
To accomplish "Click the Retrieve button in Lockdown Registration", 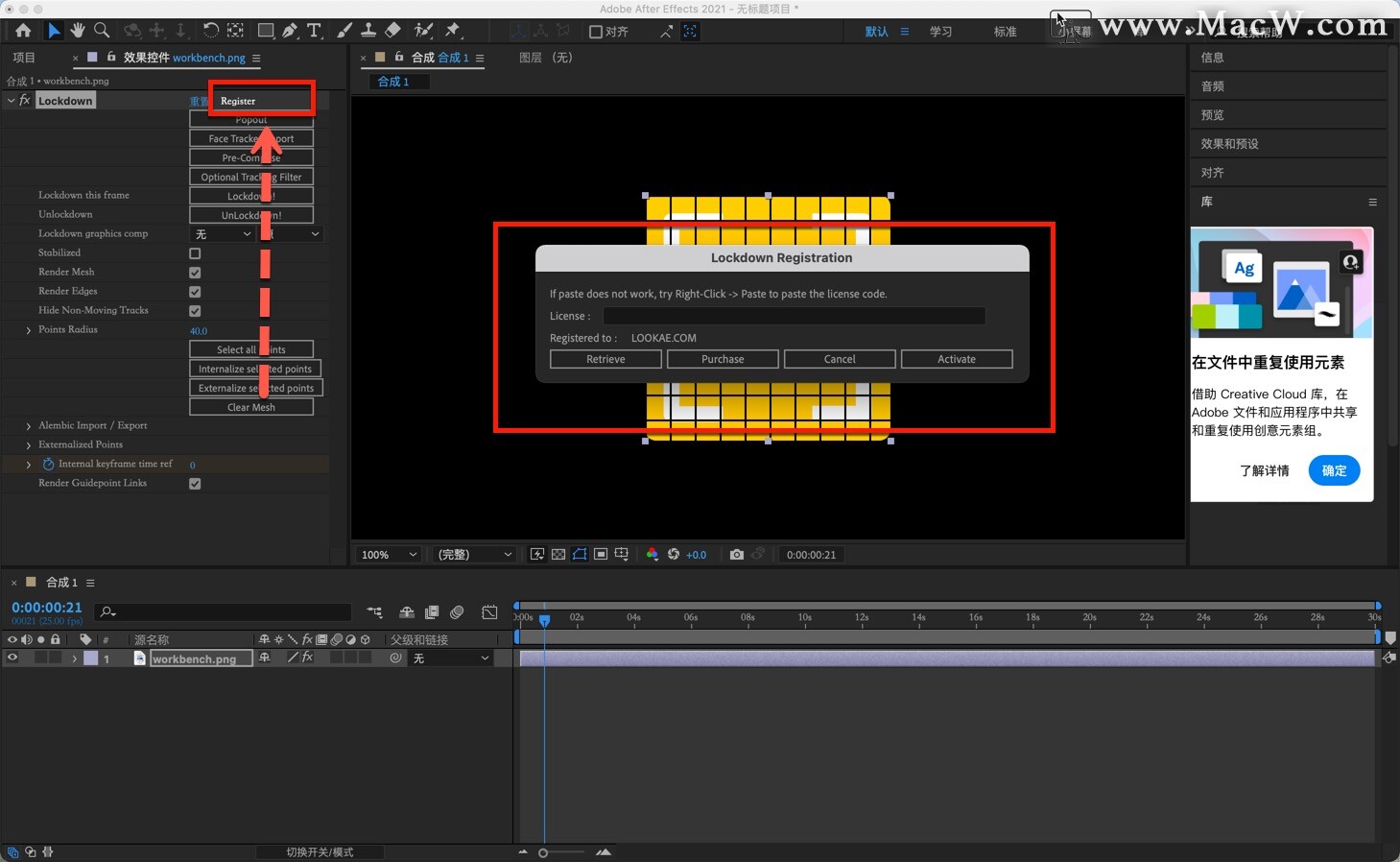I will pyautogui.click(x=605, y=359).
